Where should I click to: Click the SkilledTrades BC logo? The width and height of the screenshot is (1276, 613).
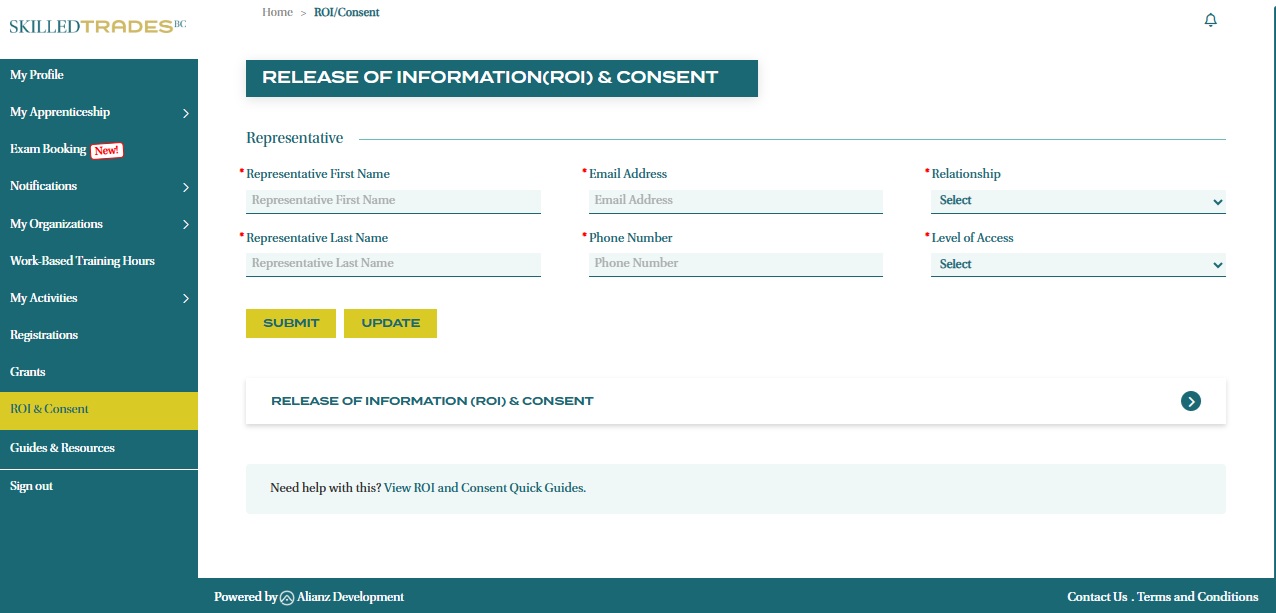click(x=97, y=26)
